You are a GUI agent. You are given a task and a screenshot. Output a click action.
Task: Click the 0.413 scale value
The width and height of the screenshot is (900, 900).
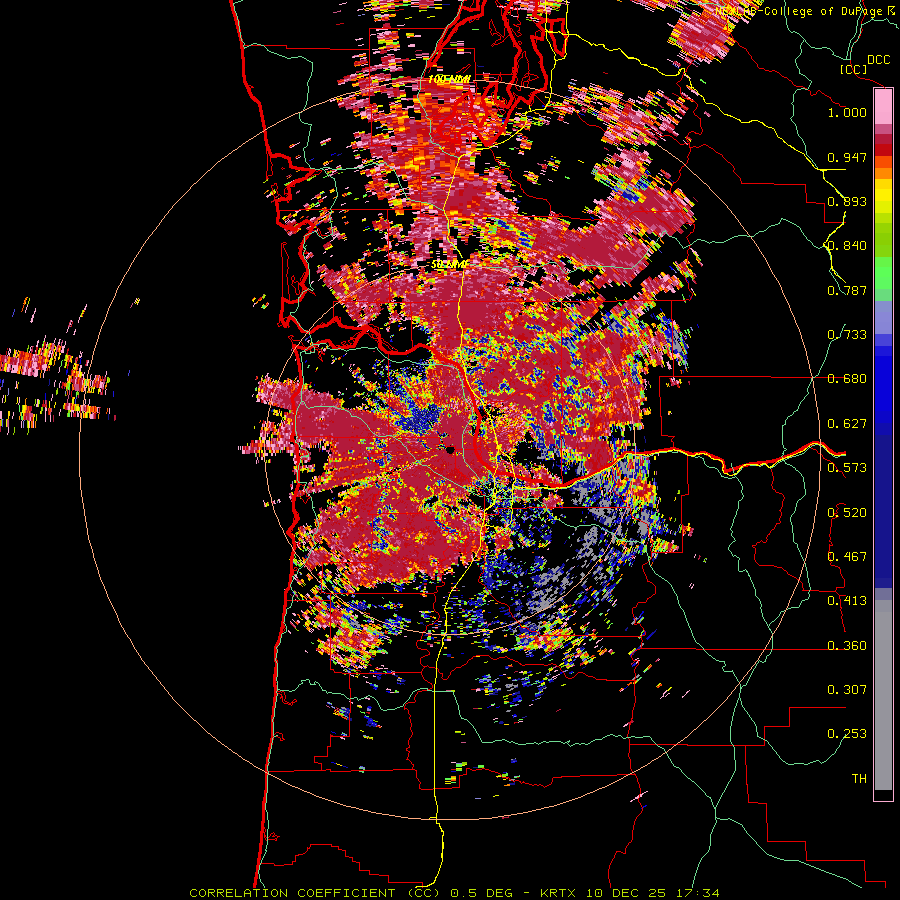pyautogui.click(x=847, y=601)
